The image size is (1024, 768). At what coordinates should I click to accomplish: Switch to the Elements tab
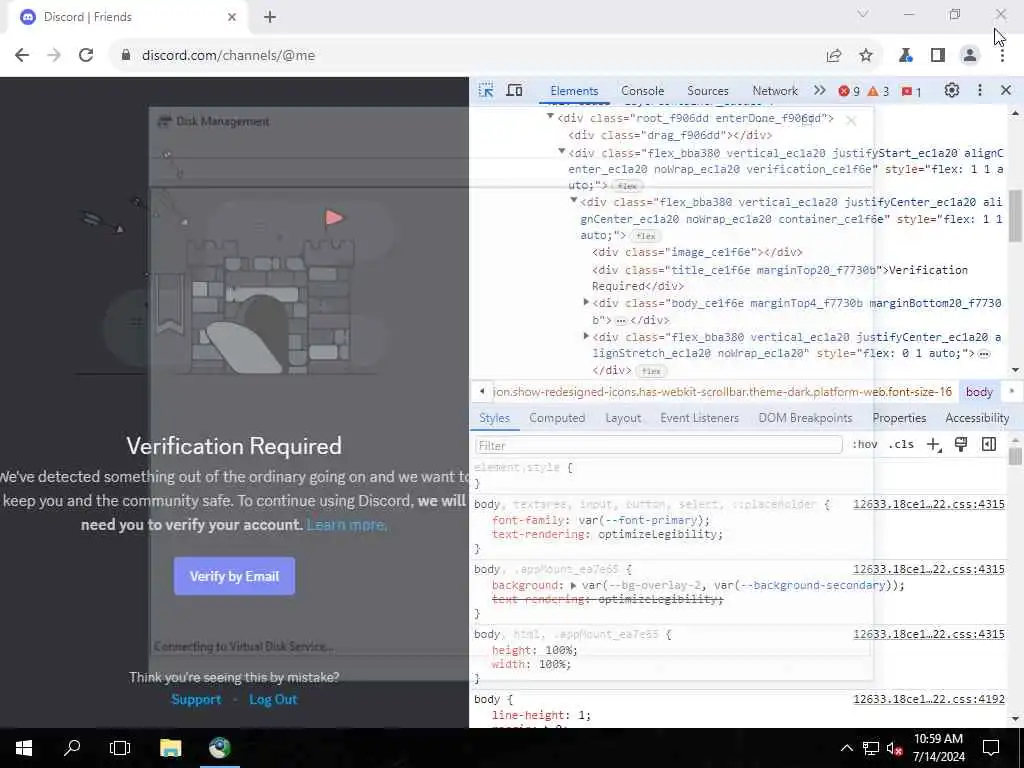pos(574,91)
